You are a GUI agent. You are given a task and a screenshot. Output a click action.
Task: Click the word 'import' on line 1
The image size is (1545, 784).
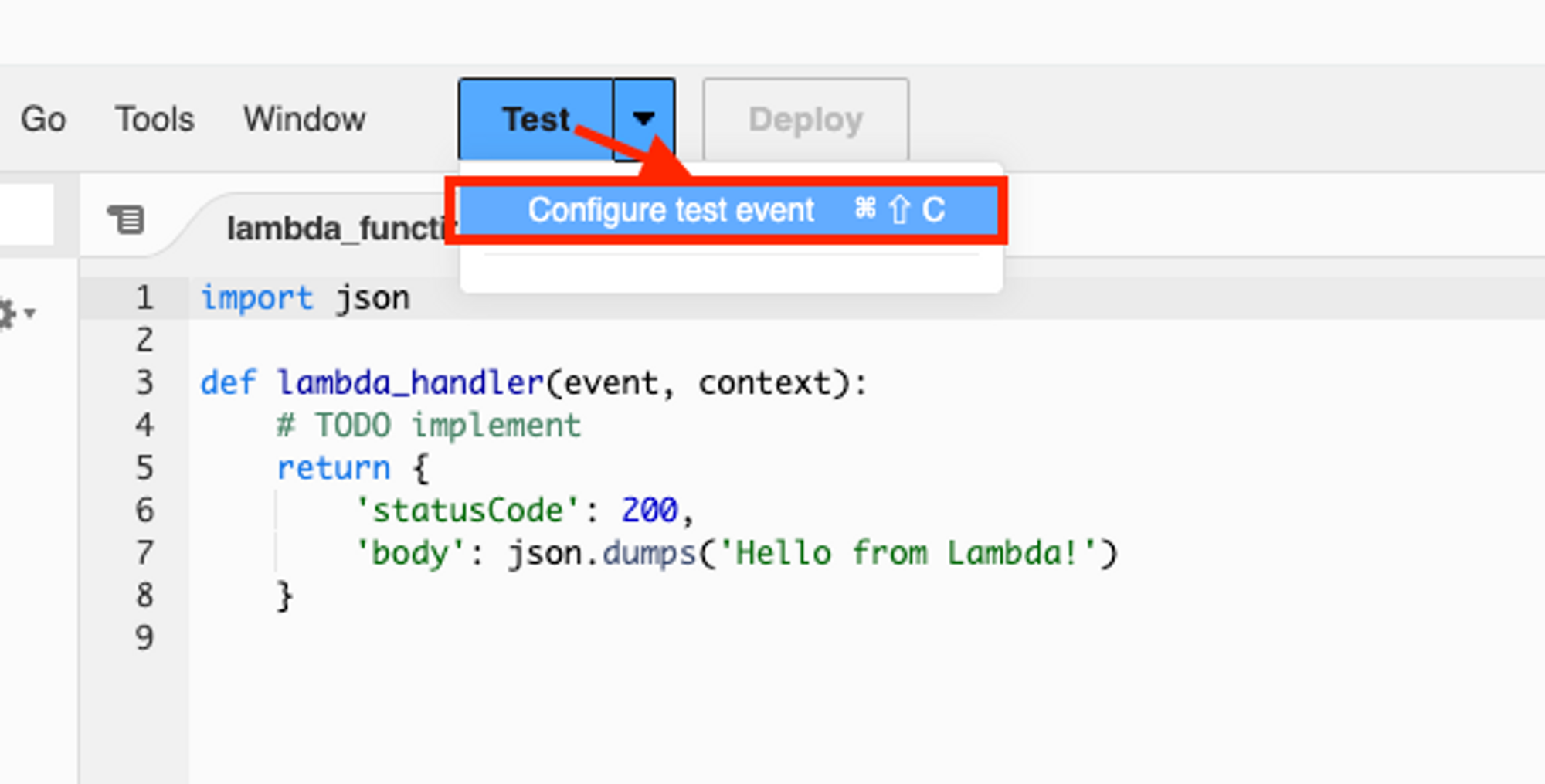[256, 298]
